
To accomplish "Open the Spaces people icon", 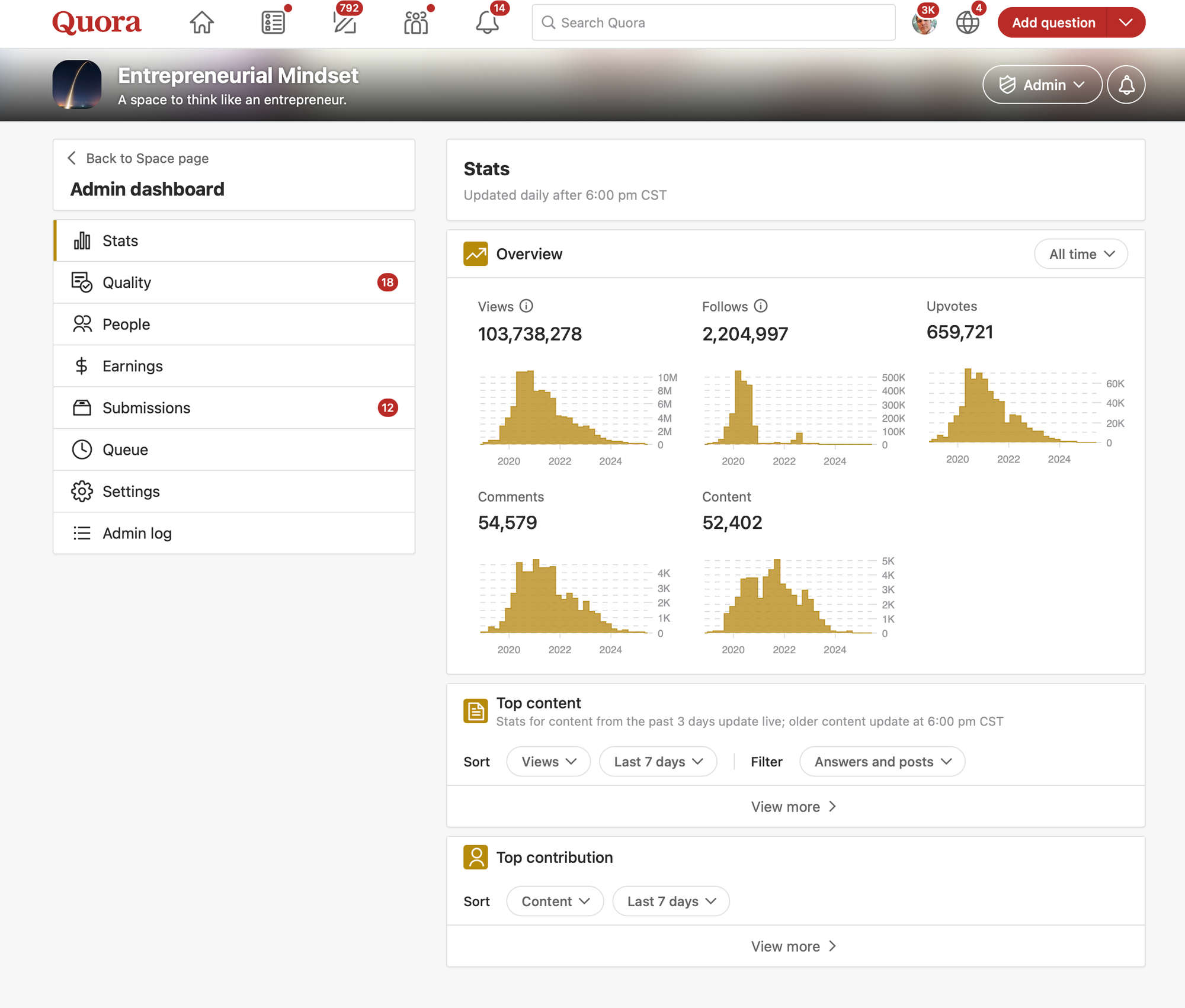I will (x=416, y=23).
